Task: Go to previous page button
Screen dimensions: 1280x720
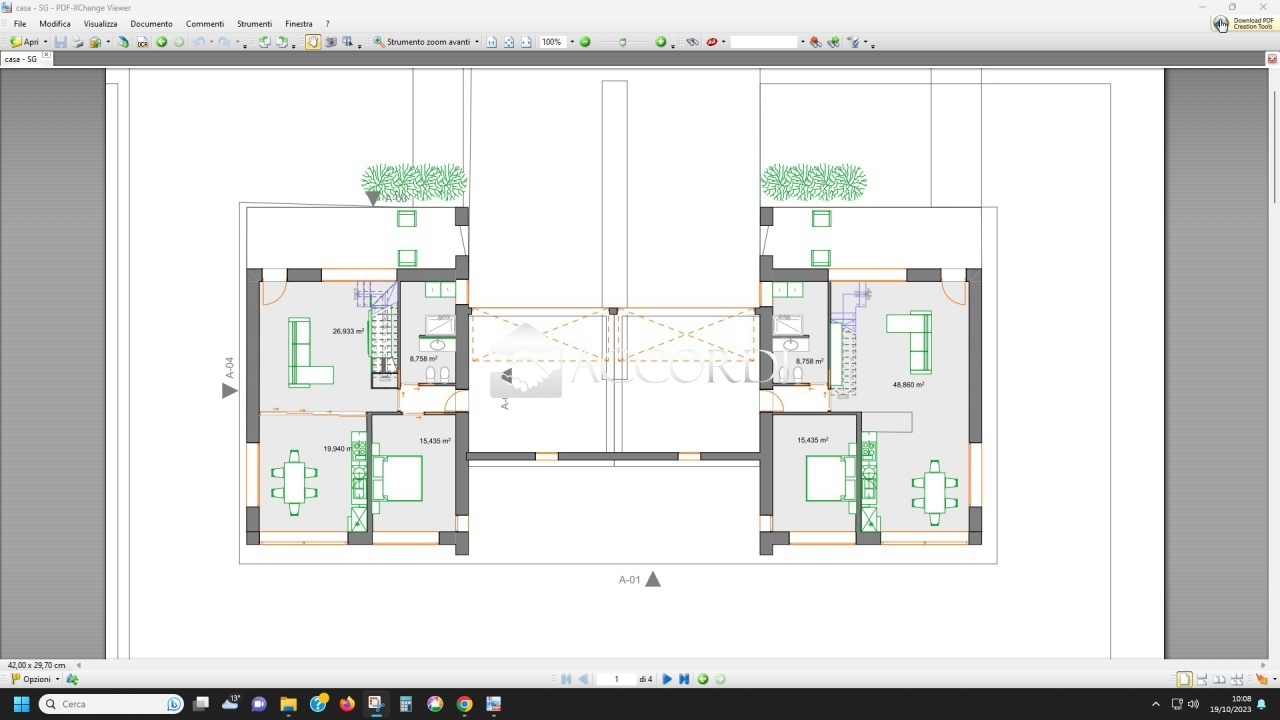Action: (583, 679)
